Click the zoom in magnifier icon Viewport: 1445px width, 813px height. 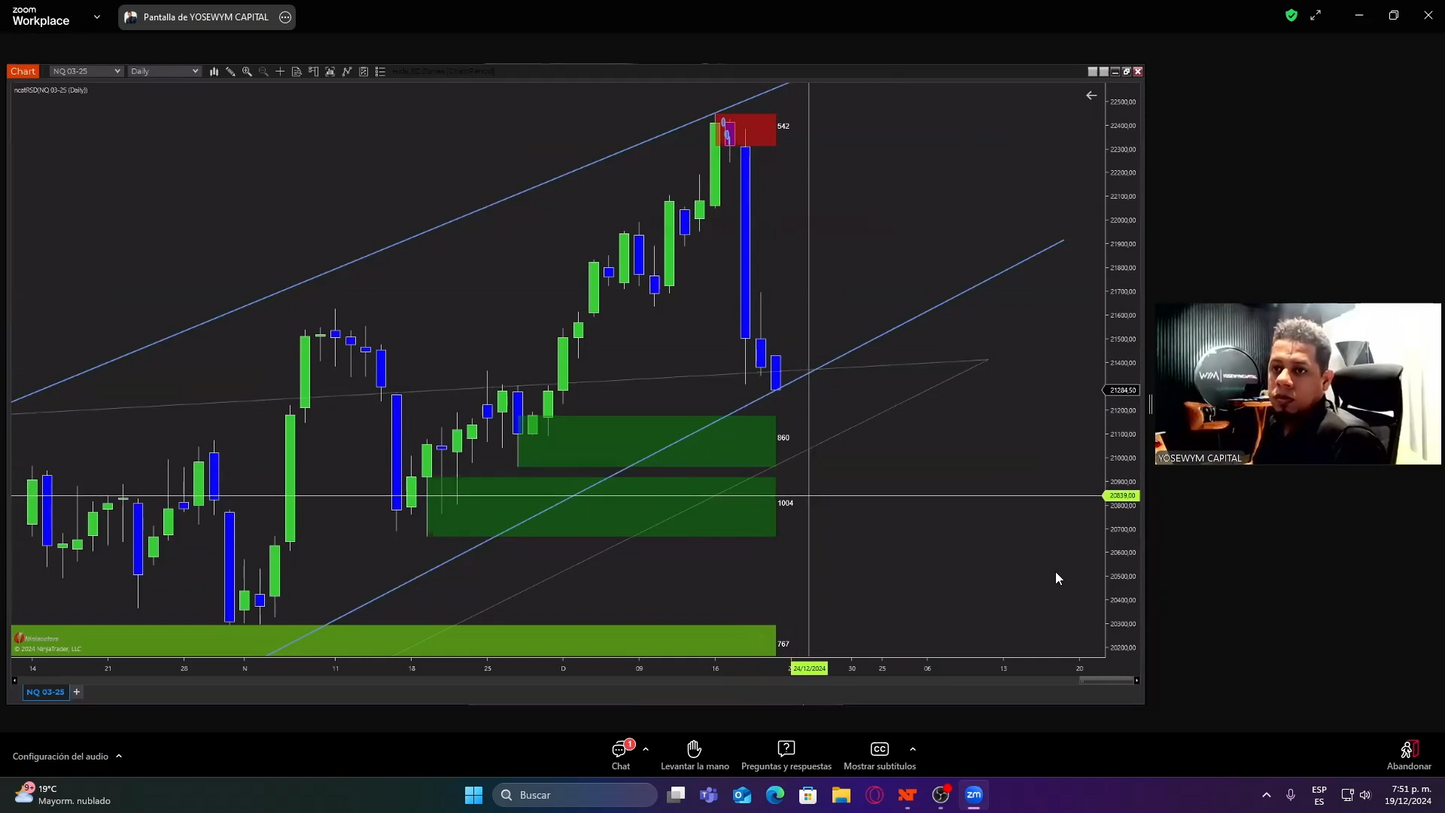(x=247, y=71)
